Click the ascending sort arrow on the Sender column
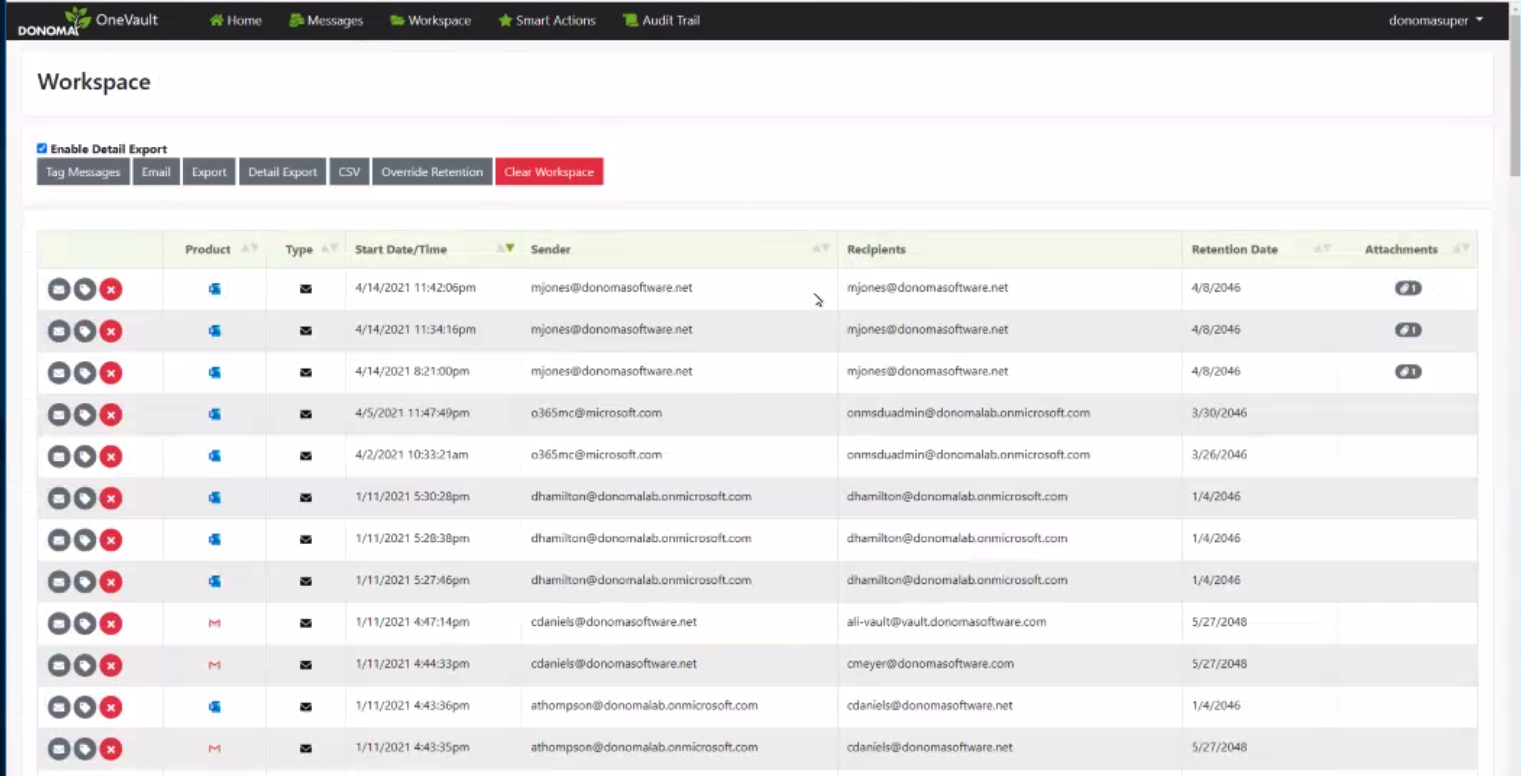This screenshot has height=776, width=1521. pyautogui.click(x=817, y=248)
